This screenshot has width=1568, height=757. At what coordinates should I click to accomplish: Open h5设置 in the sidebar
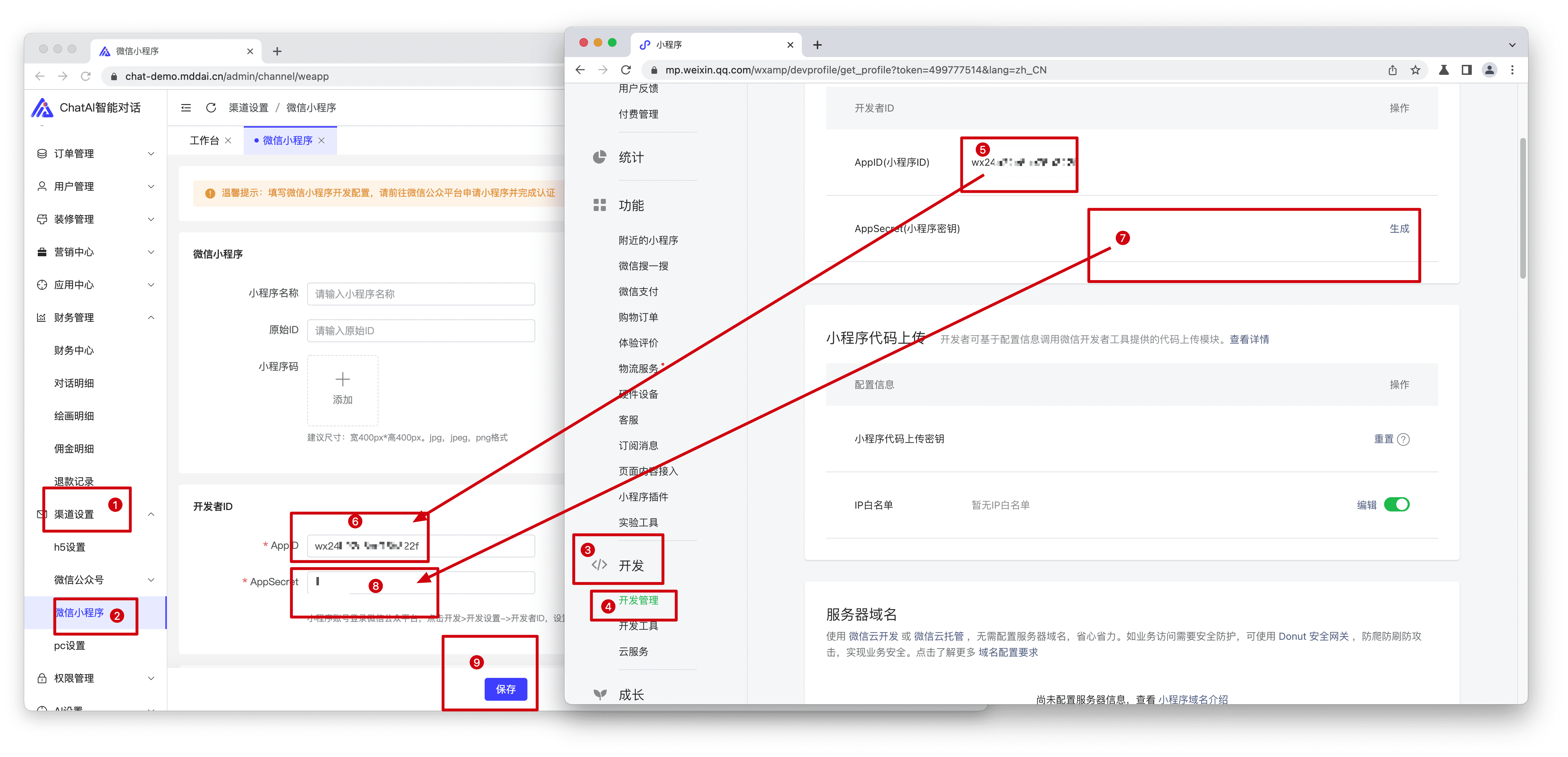70,547
